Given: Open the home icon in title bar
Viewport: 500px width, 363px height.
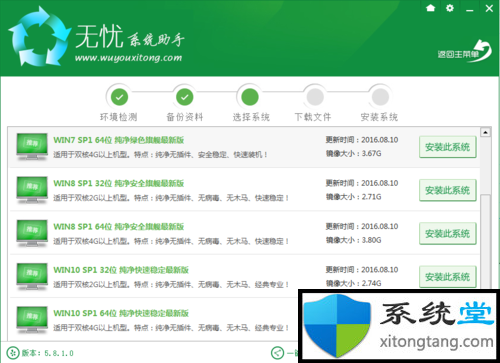Looking at the screenshot, I should tap(431, 8).
